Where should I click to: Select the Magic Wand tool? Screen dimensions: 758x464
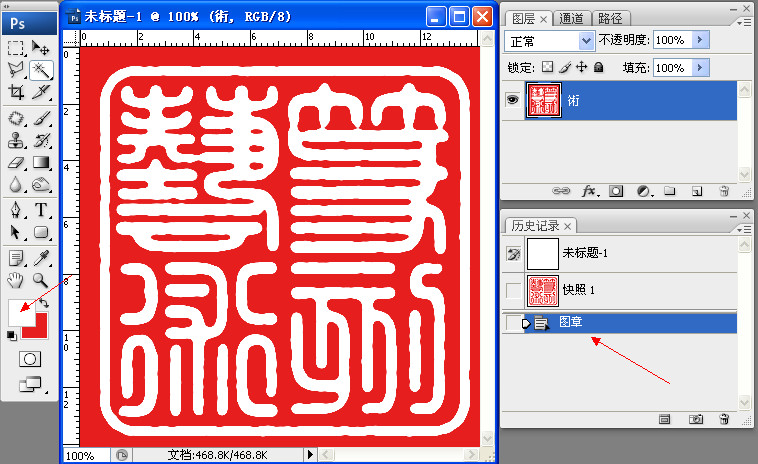[x=41, y=70]
